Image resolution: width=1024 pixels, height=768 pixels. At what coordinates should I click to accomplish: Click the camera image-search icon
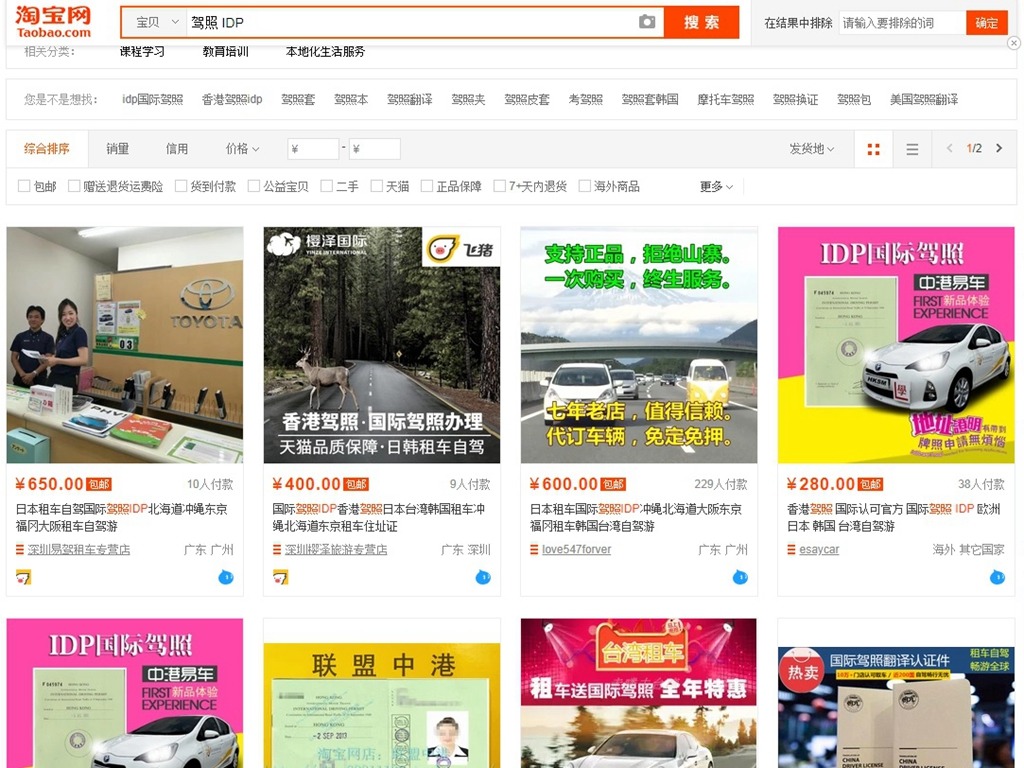point(647,22)
